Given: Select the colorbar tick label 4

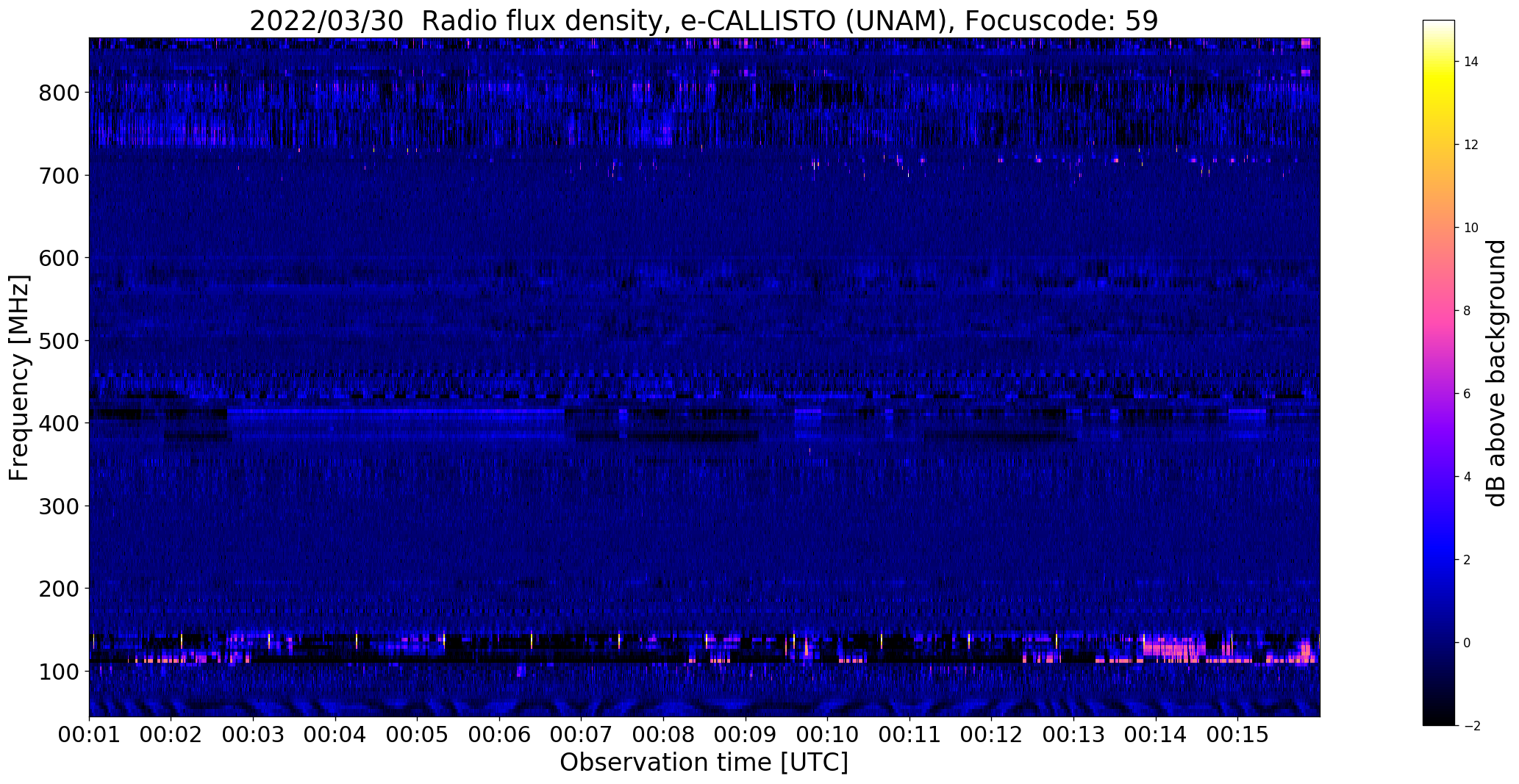Looking at the screenshot, I should tap(1468, 477).
